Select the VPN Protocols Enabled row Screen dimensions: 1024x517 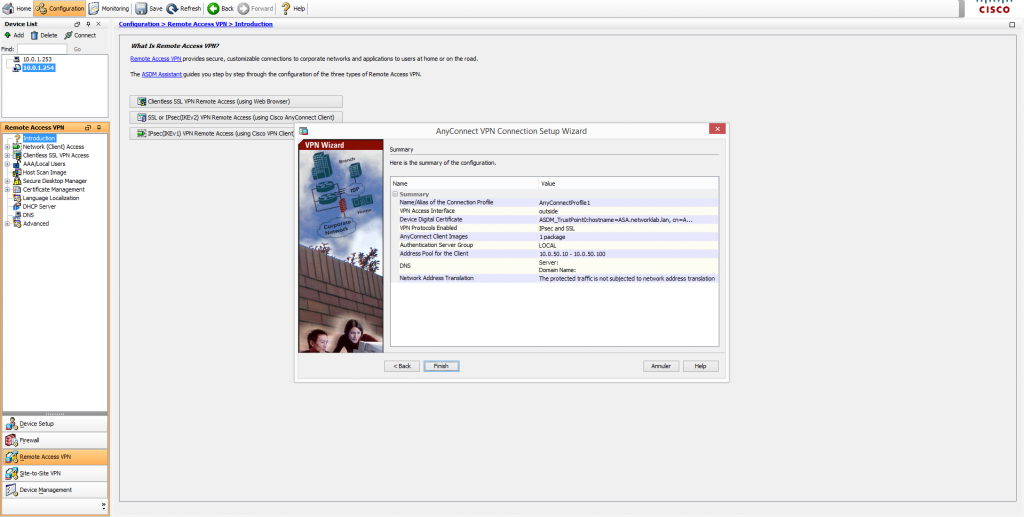point(554,228)
